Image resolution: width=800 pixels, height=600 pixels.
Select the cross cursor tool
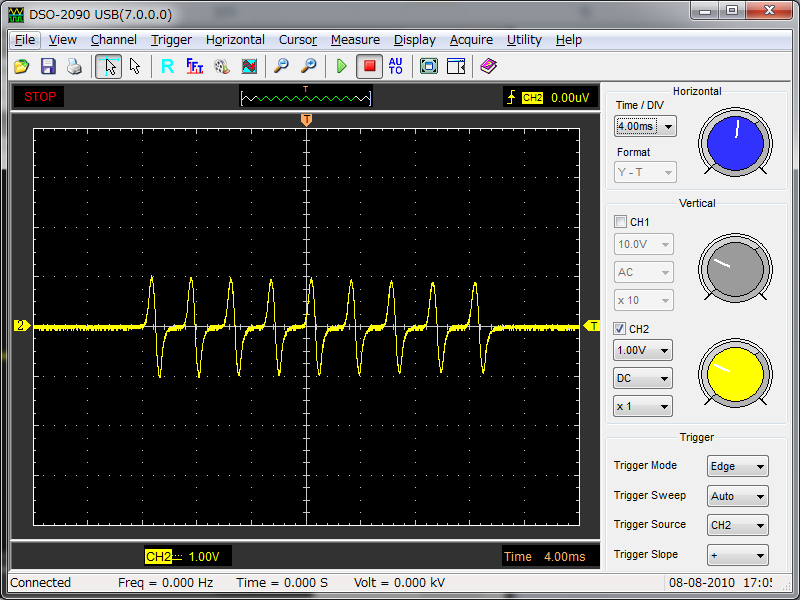pos(109,66)
